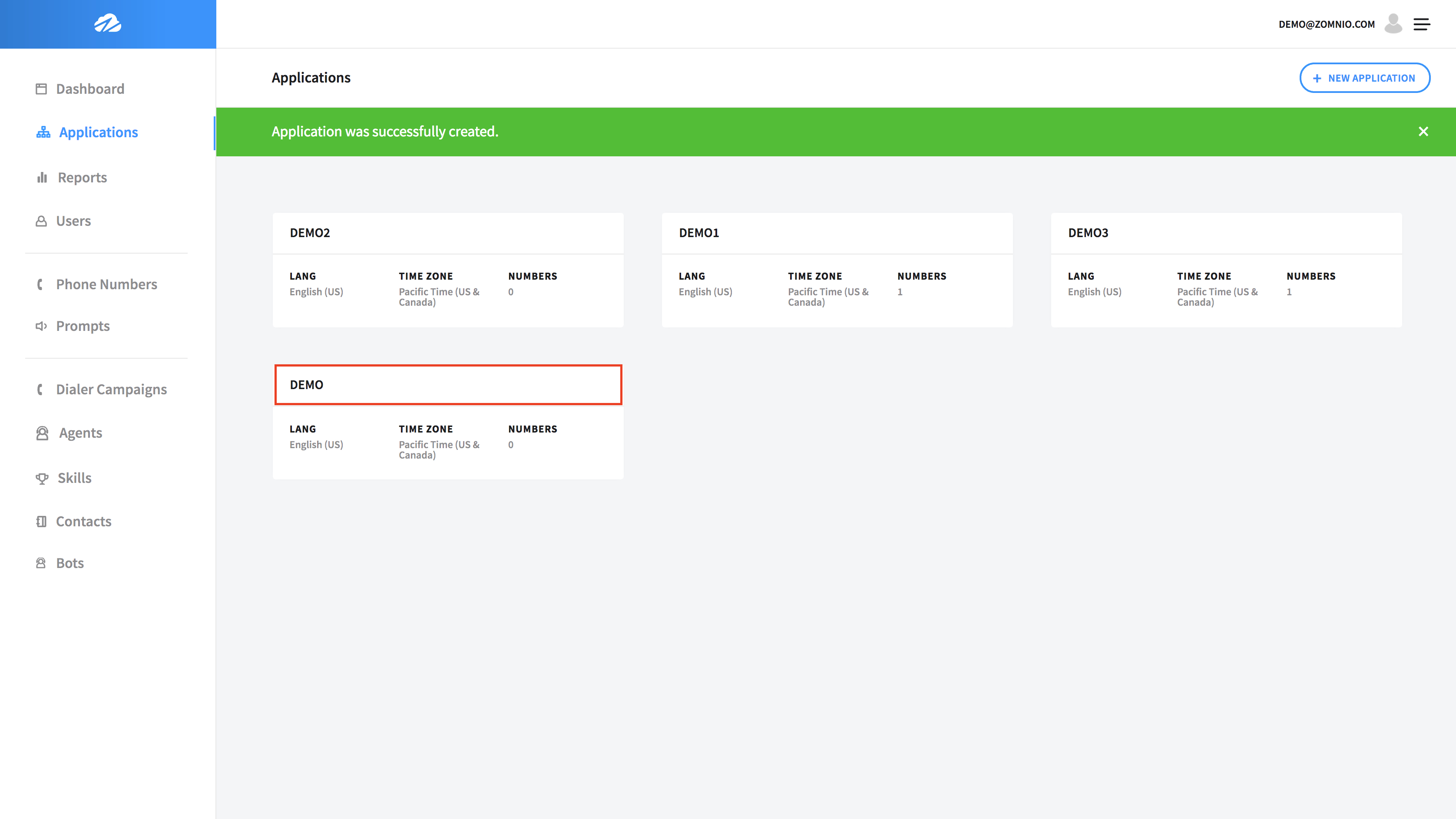Viewport: 1456px width, 819px height.
Task: Click the user account profile icon
Action: coord(1393,24)
